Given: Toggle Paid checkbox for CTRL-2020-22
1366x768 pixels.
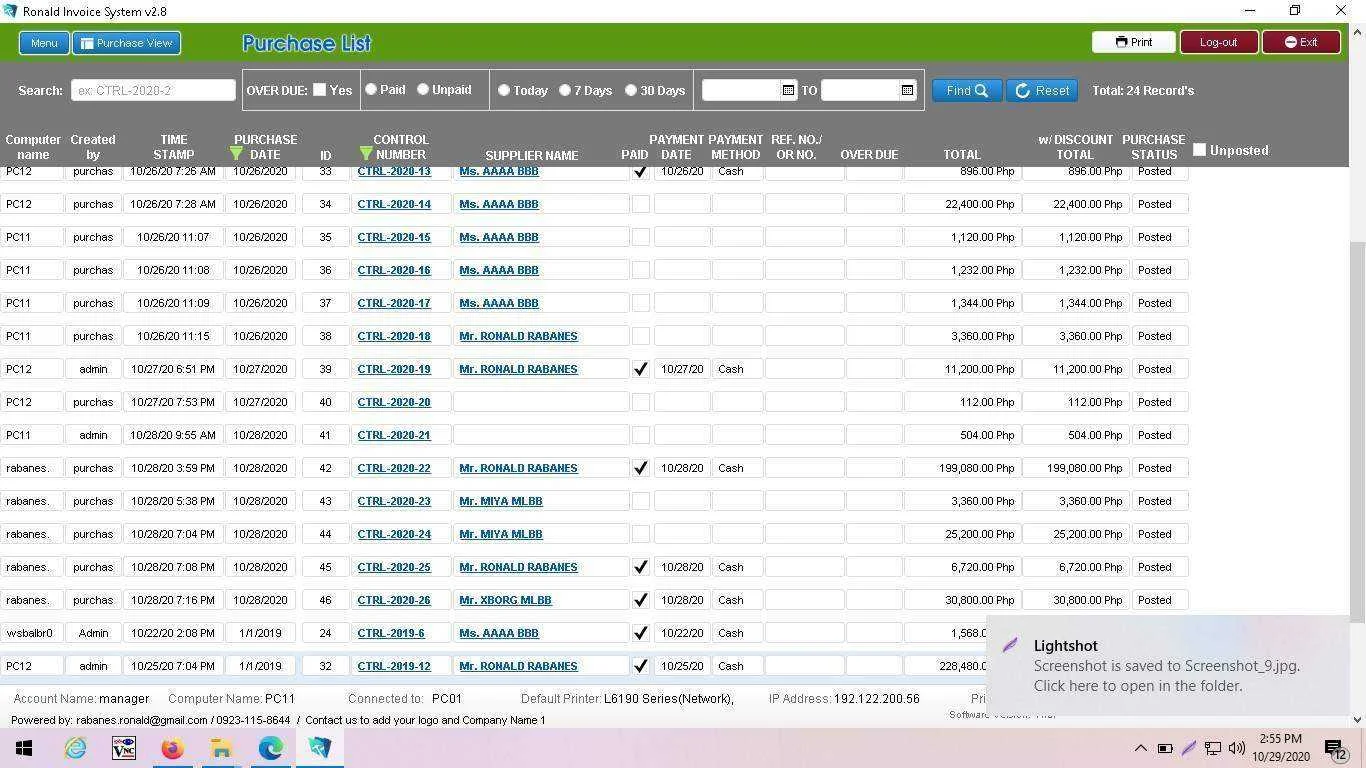Looking at the screenshot, I should (x=641, y=468).
